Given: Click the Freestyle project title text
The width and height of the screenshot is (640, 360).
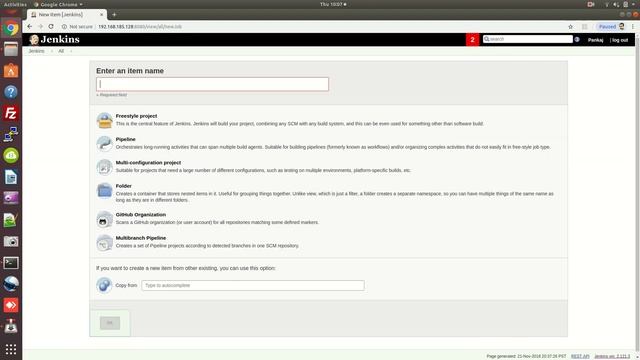Looking at the screenshot, I should [x=136, y=116].
